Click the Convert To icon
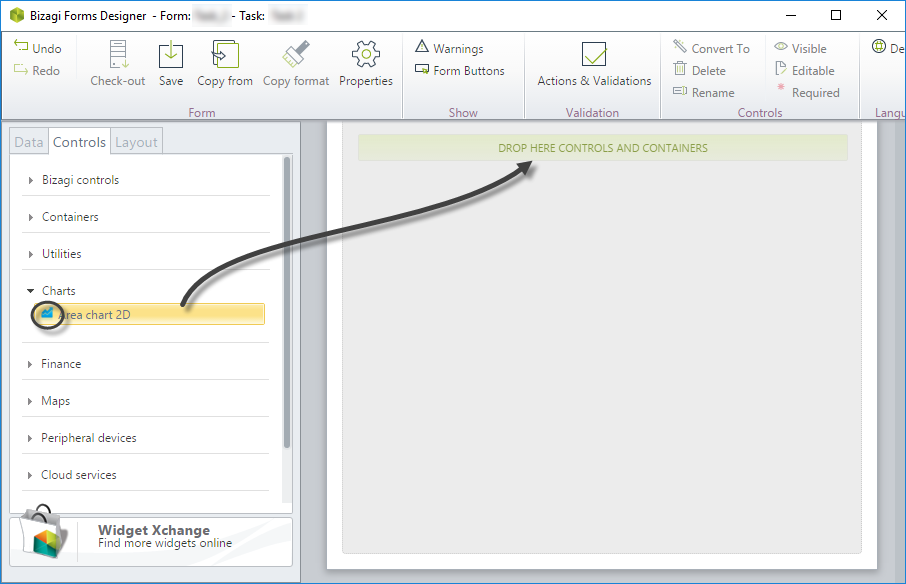 [680, 46]
